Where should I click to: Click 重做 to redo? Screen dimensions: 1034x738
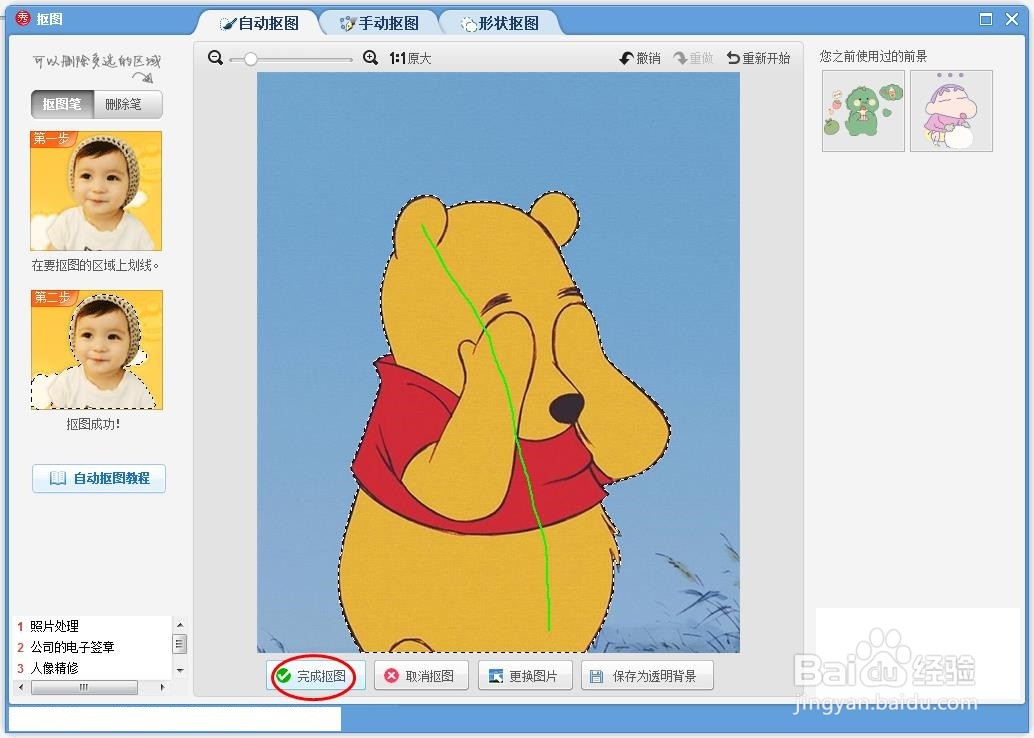pos(693,59)
